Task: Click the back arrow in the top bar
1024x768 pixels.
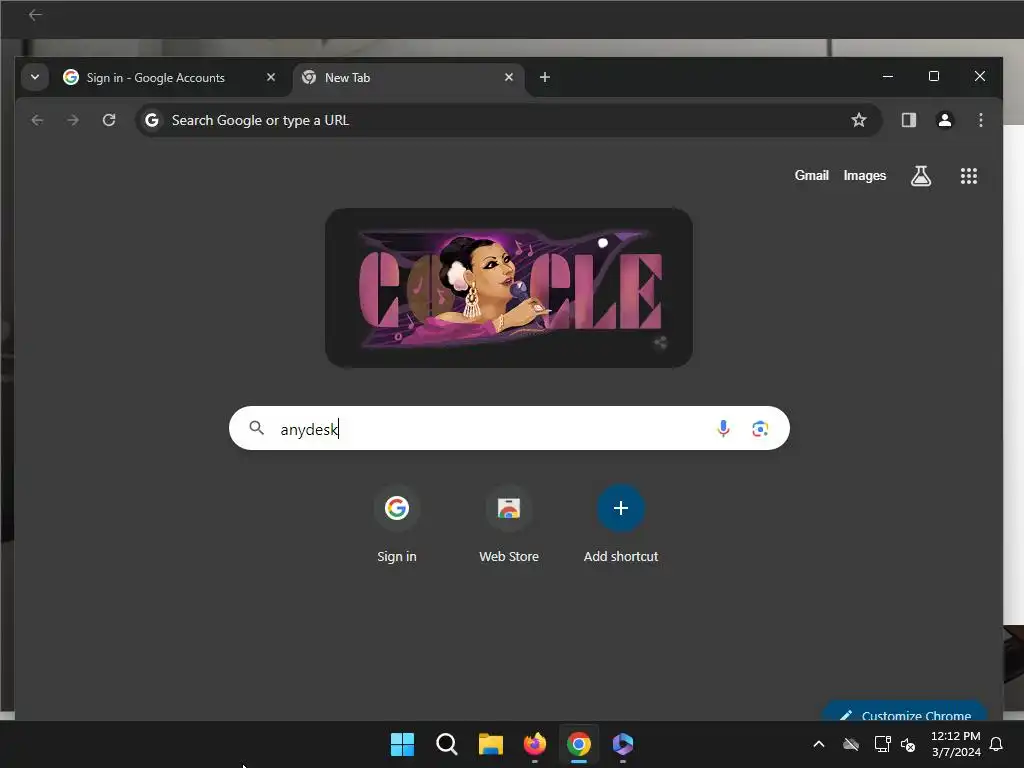Action: (35, 14)
